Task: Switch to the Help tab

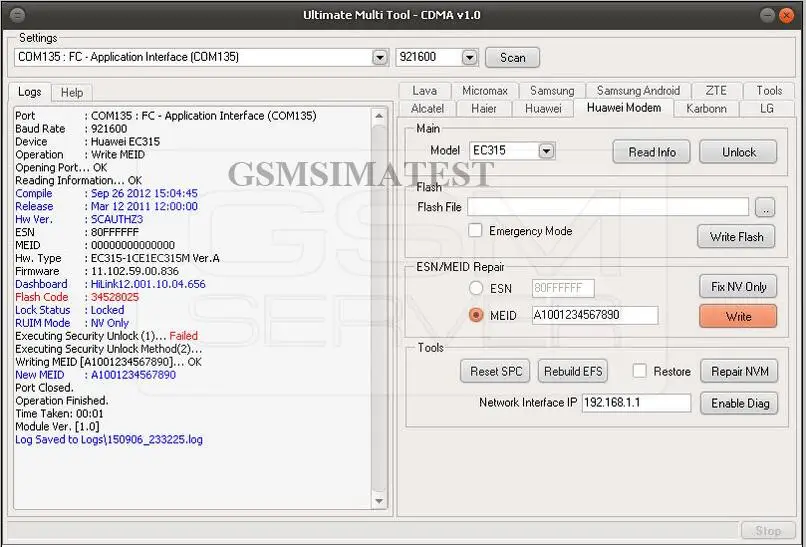Action: click(x=72, y=93)
